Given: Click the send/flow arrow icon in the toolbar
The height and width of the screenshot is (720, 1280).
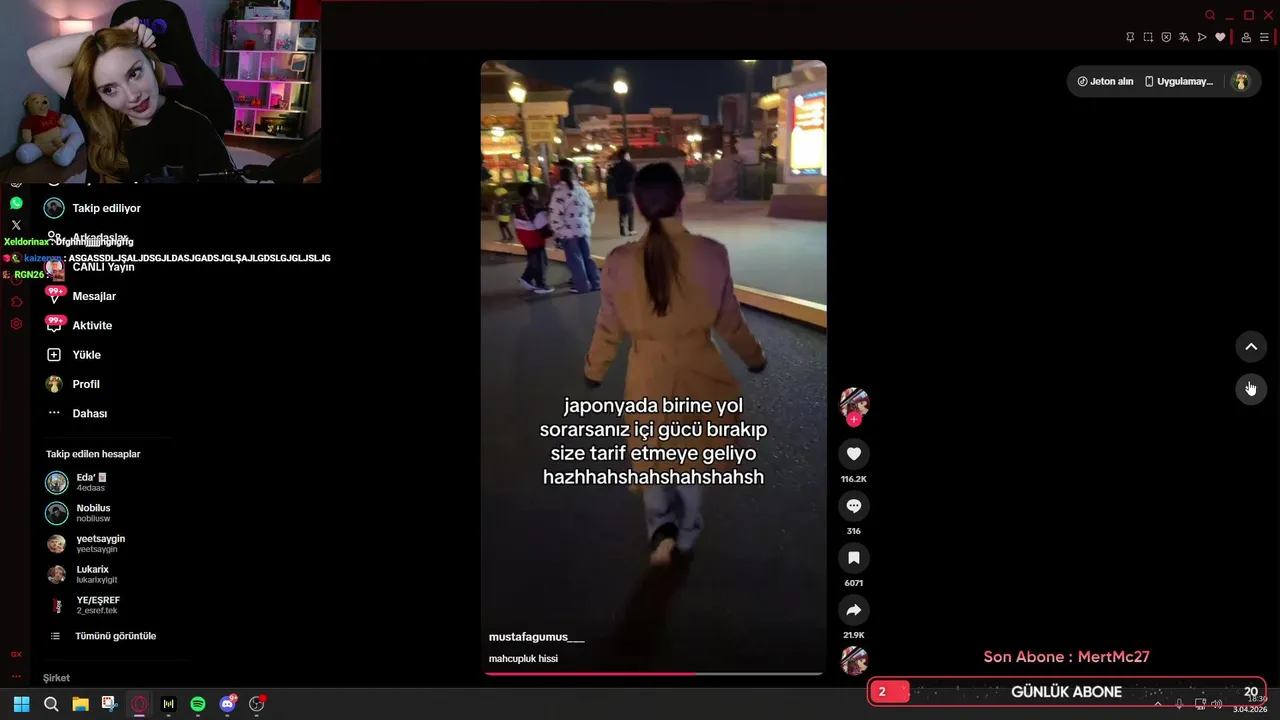Looking at the screenshot, I should [1202, 37].
